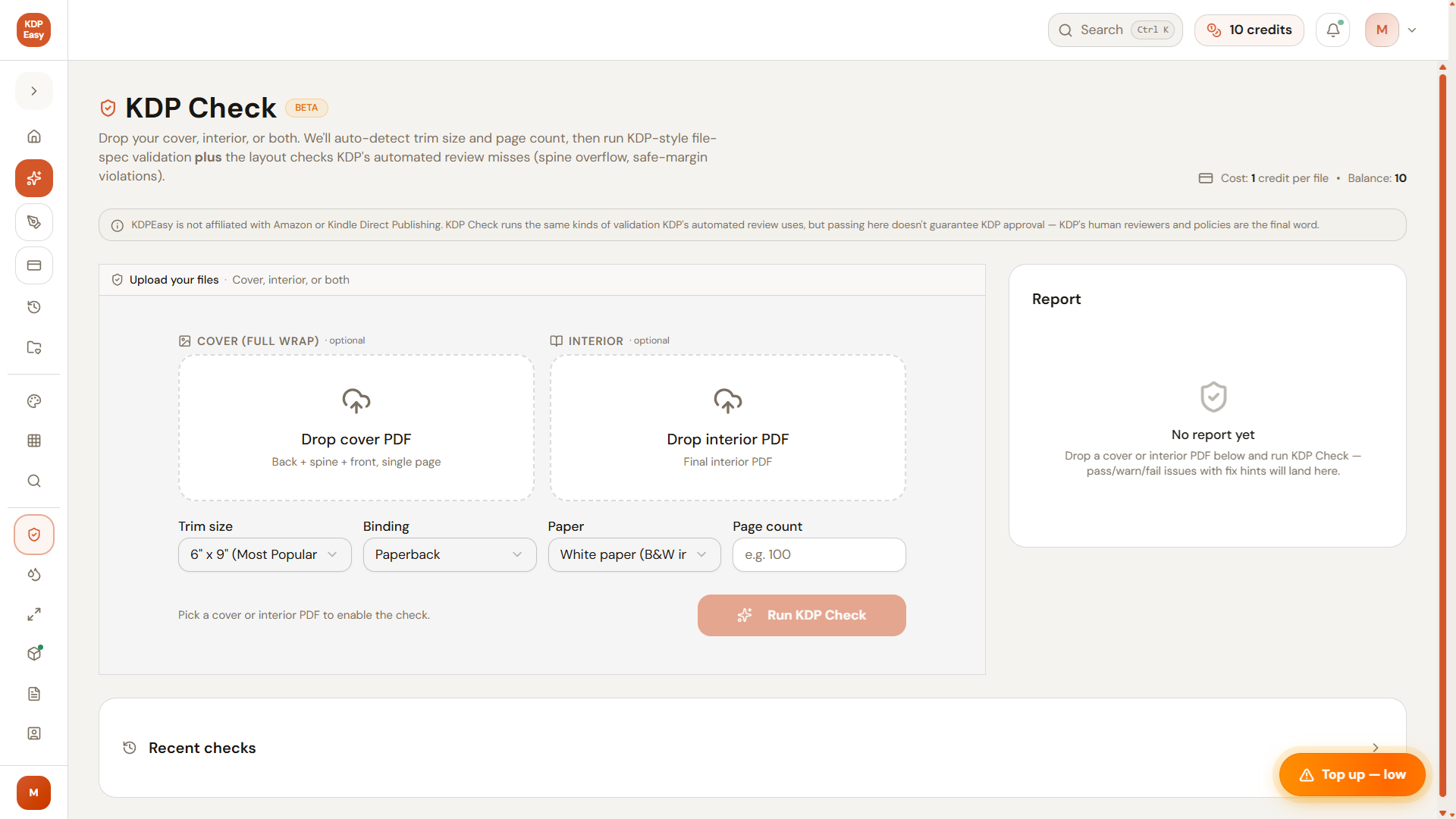Viewport: 1456px width, 819px height.
Task: Click the page scrollbar
Action: click(1442, 435)
